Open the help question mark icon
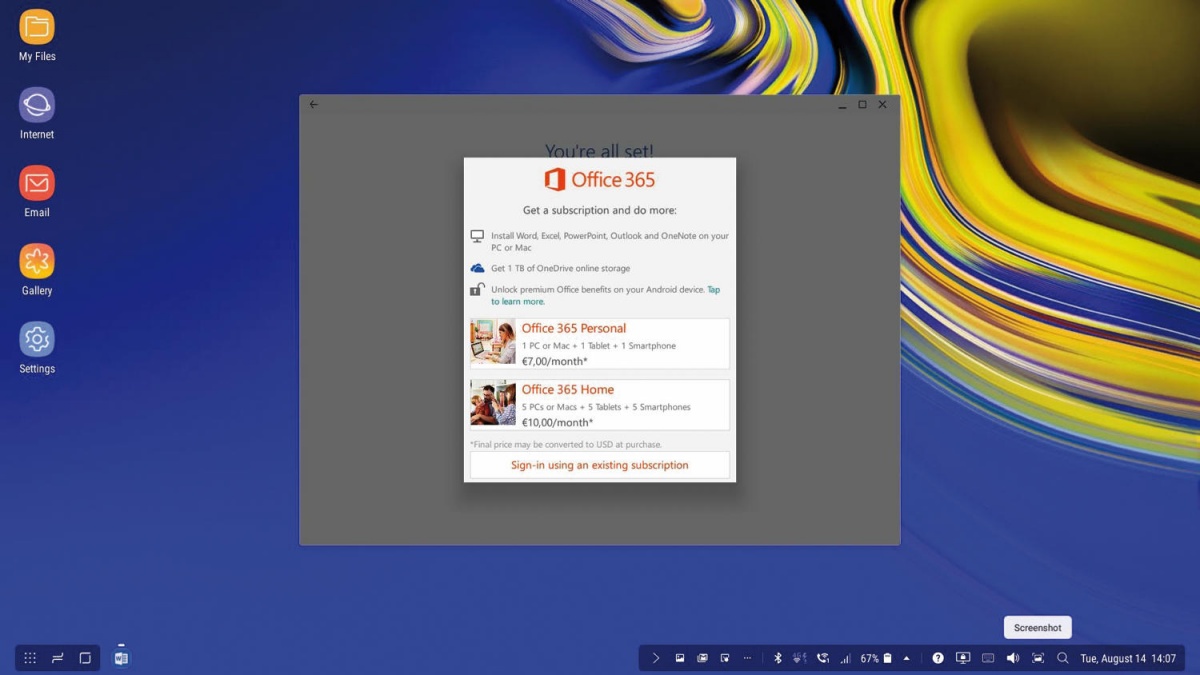1200x675 pixels. coord(938,658)
